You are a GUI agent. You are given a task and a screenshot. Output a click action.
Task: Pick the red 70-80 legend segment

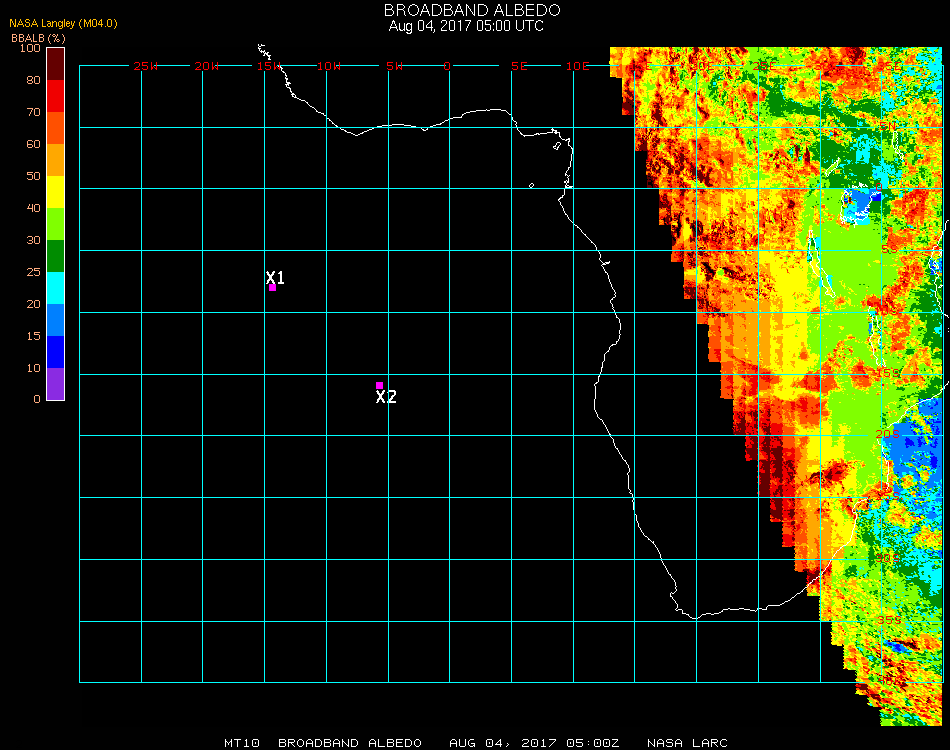[55, 96]
